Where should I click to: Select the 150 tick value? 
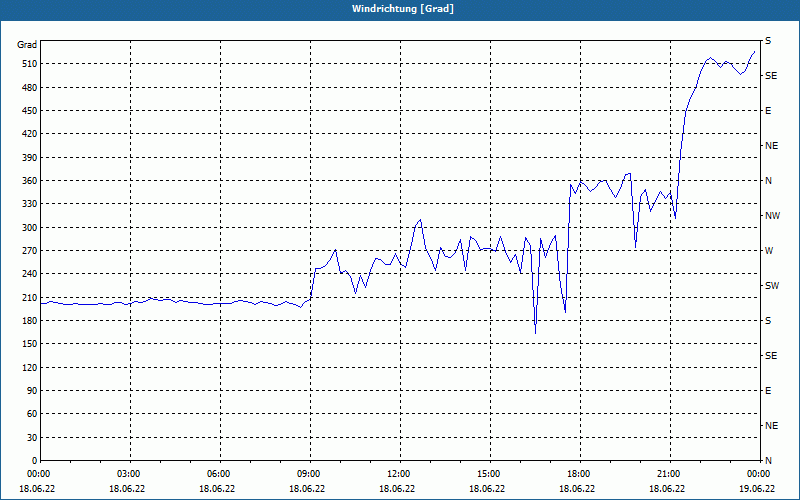pyautogui.click(x=29, y=344)
